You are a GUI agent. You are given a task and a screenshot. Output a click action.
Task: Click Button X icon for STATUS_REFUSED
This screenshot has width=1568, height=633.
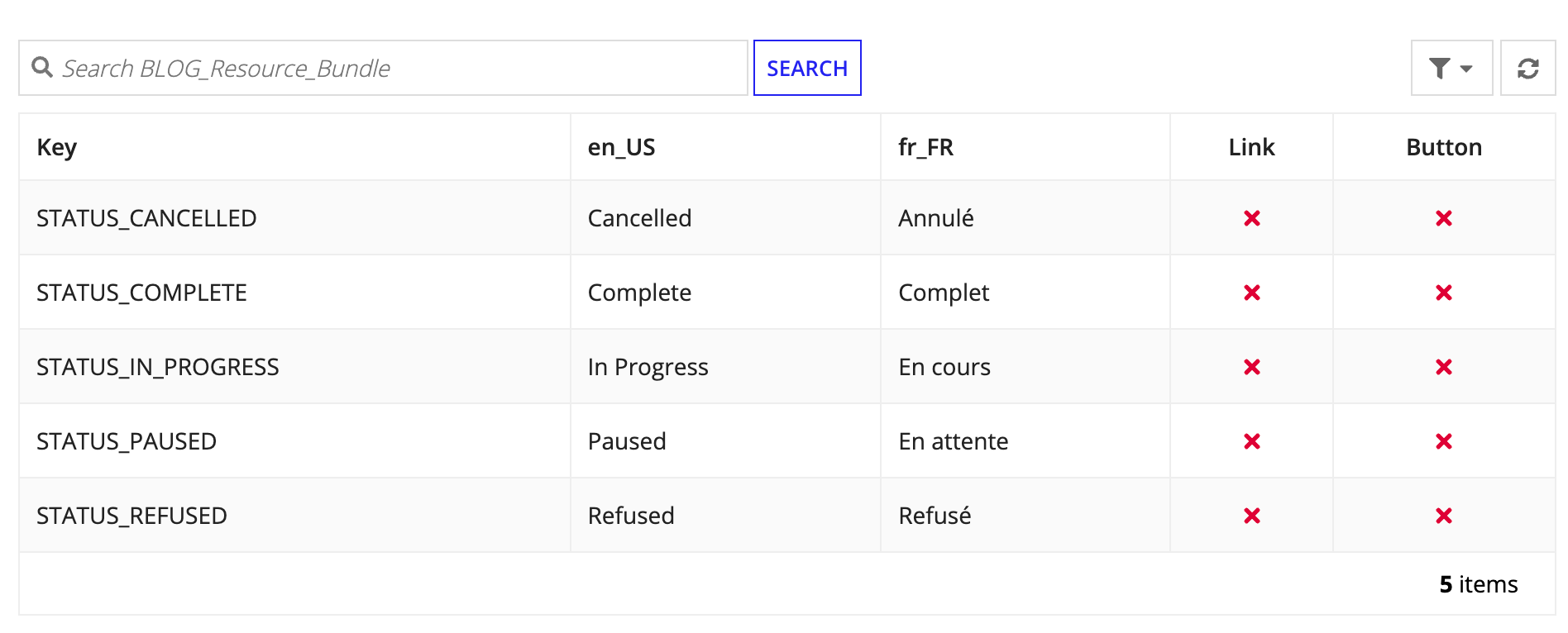point(1443,516)
